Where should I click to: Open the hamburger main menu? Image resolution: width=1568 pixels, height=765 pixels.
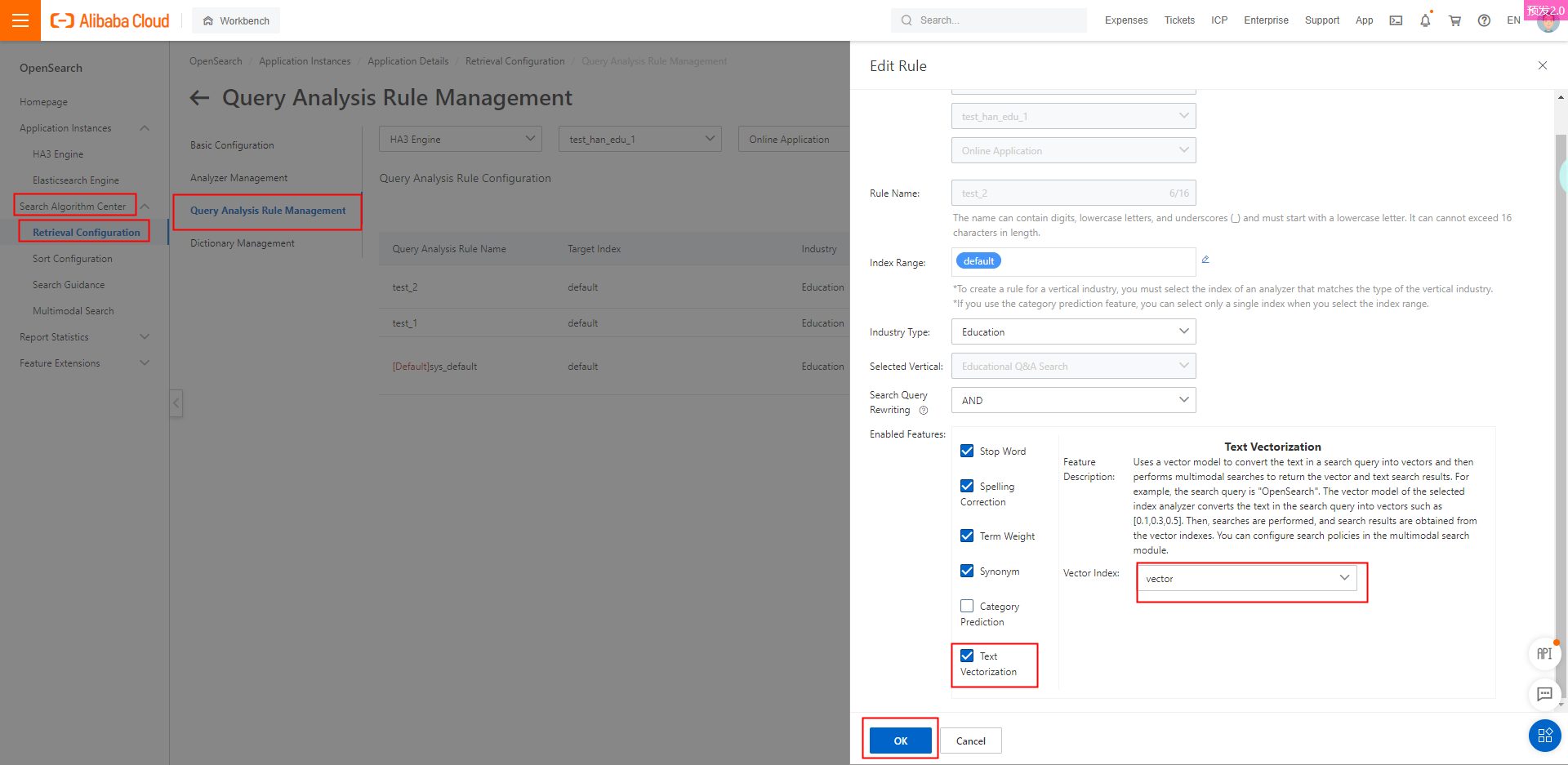coord(20,20)
